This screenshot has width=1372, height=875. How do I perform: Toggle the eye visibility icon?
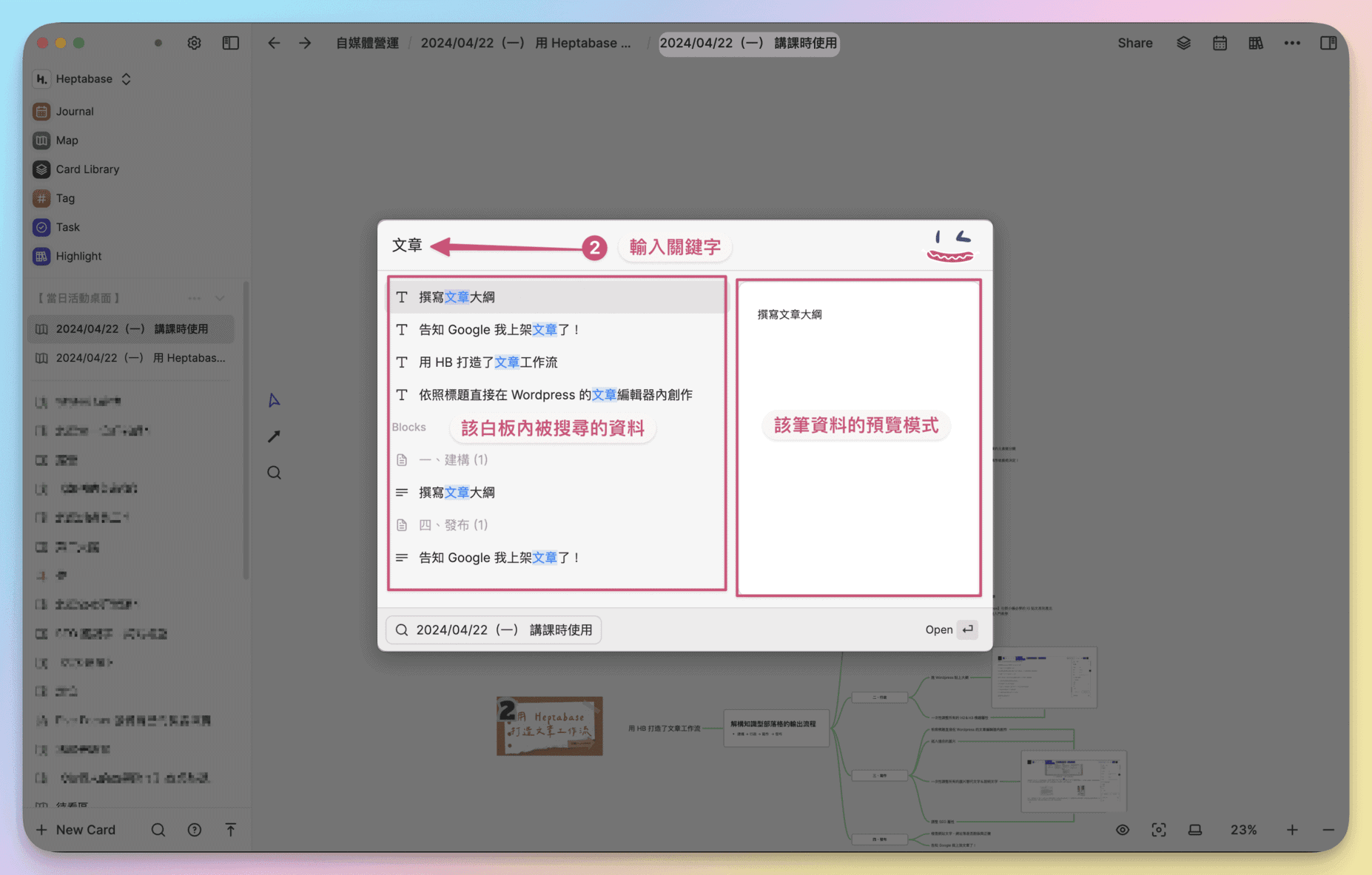(x=1123, y=830)
